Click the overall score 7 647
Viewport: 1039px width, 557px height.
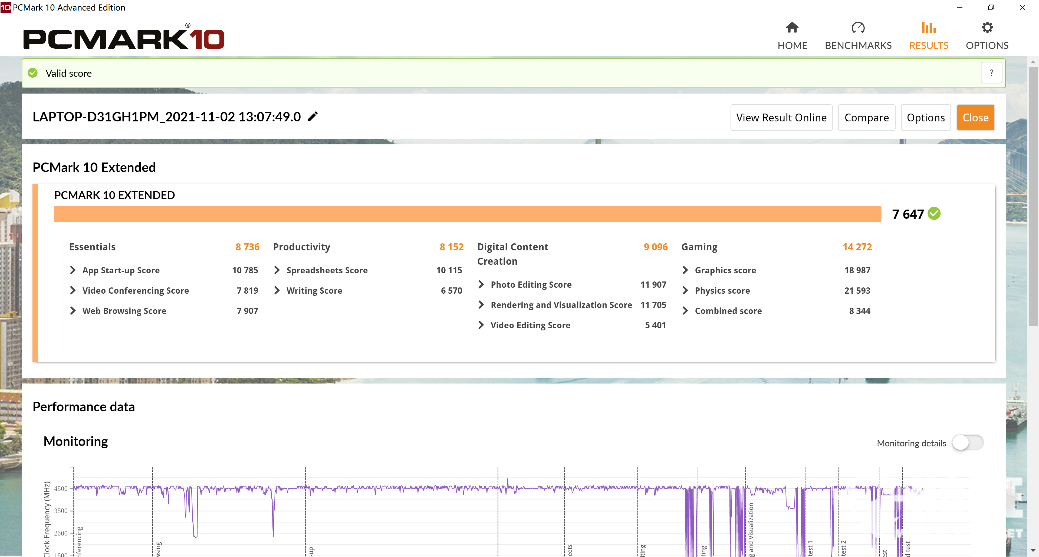point(908,214)
